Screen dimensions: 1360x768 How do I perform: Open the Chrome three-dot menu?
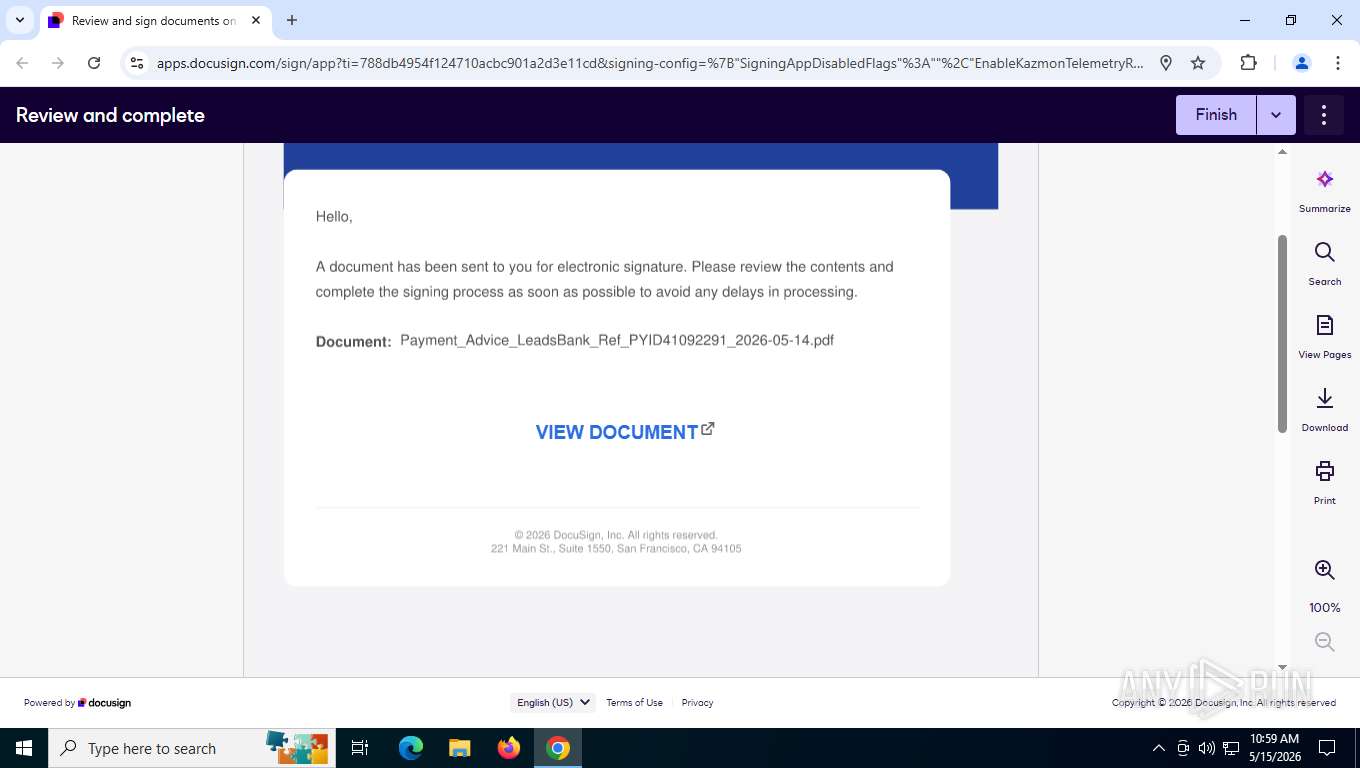[x=1338, y=63]
